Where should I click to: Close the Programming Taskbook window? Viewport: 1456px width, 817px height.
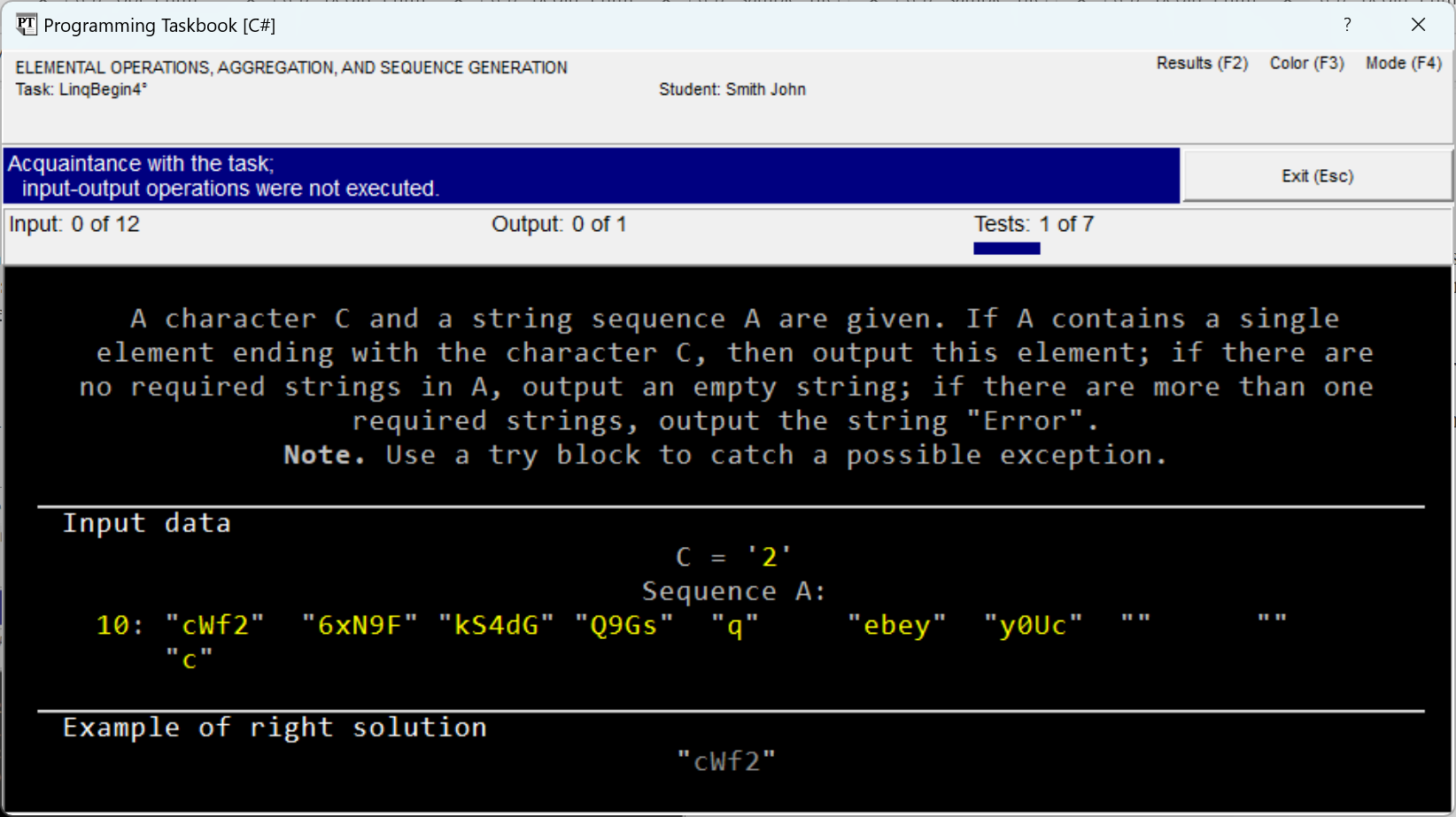[x=1418, y=25]
